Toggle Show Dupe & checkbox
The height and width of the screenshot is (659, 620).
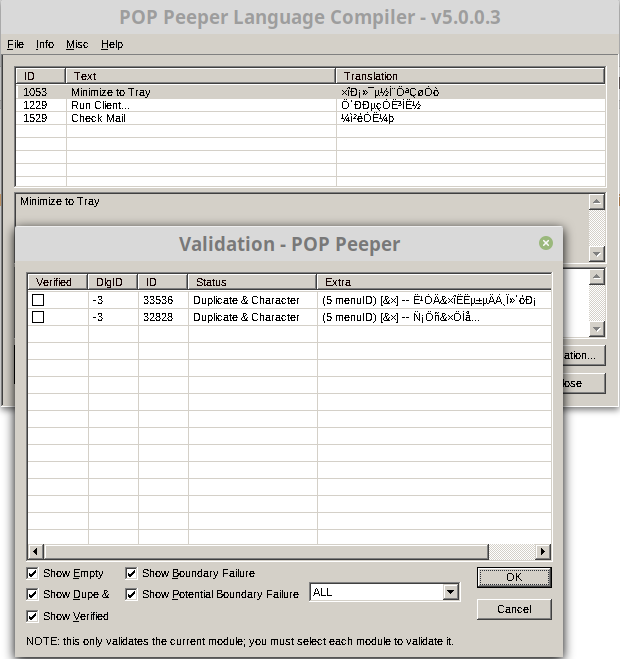point(32,594)
